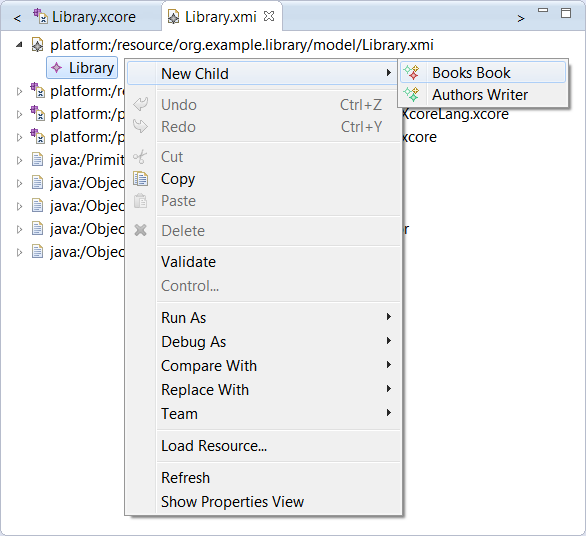Expand the first collapsed platform:/r resource node
The height and width of the screenshot is (536, 586).
(x=19, y=92)
